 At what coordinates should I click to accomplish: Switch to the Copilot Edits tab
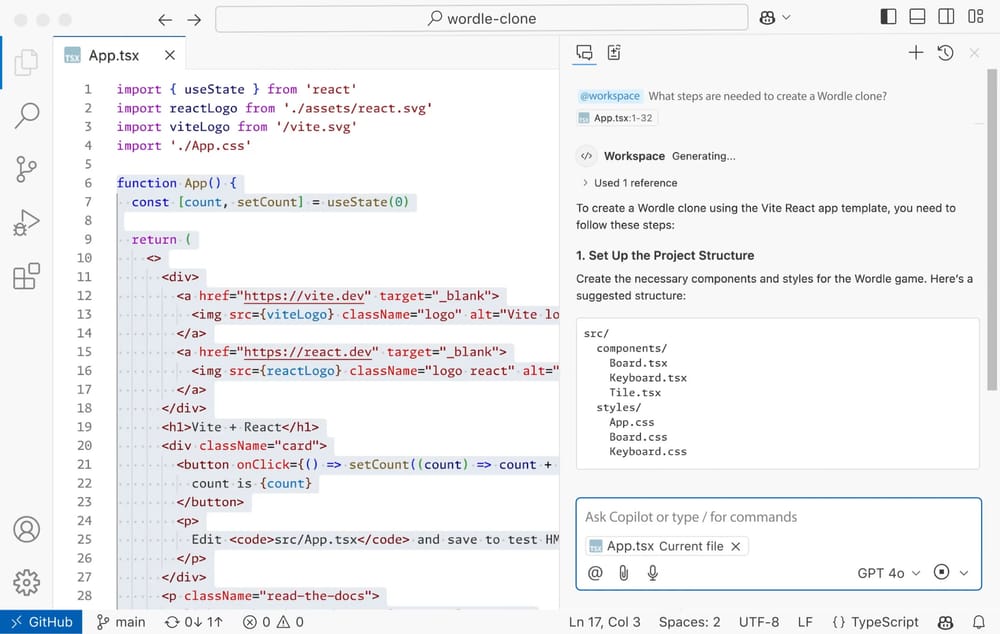(614, 53)
